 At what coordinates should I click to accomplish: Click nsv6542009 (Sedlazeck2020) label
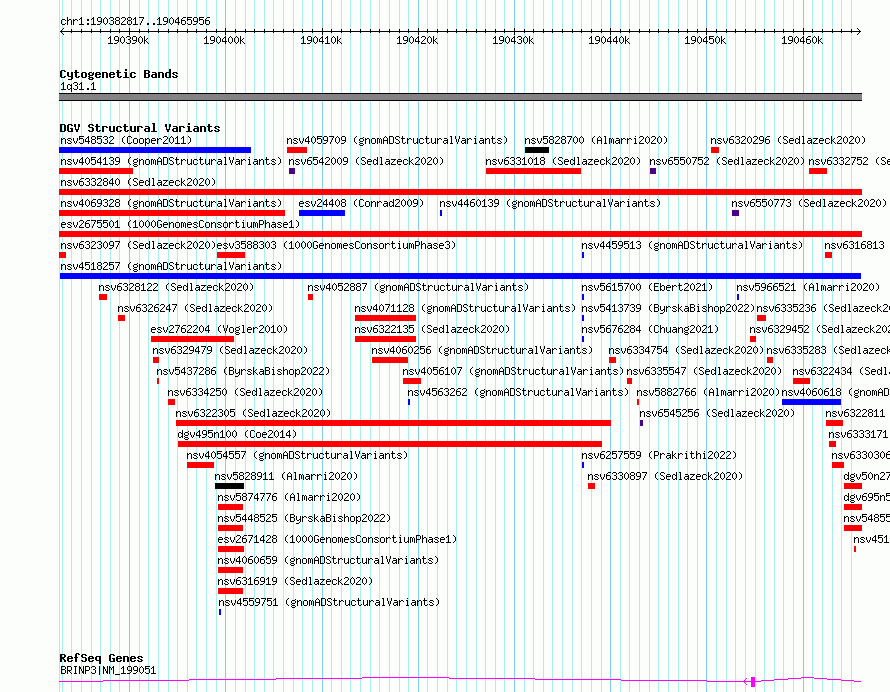(x=366, y=161)
